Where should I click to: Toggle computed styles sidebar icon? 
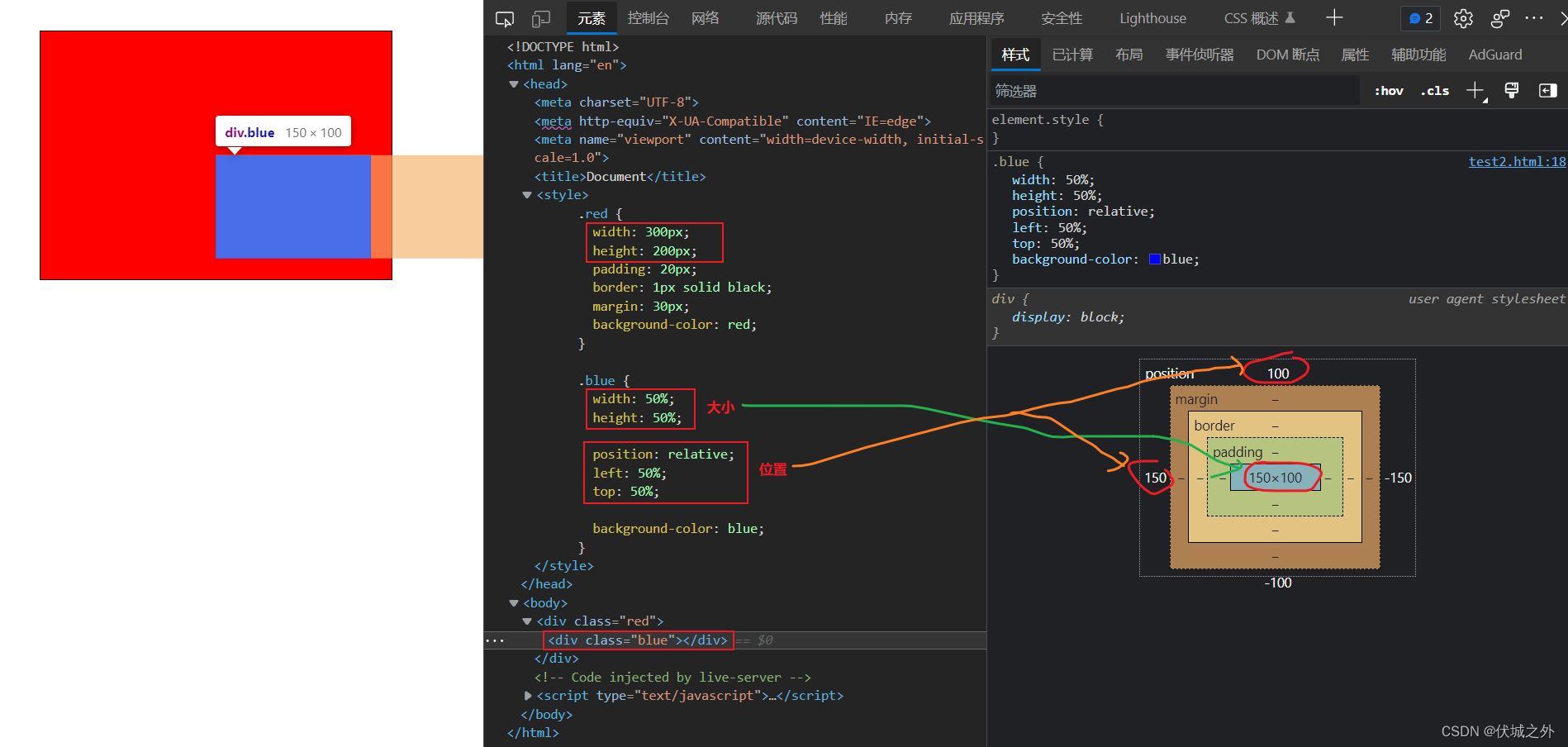point(1548,91)
